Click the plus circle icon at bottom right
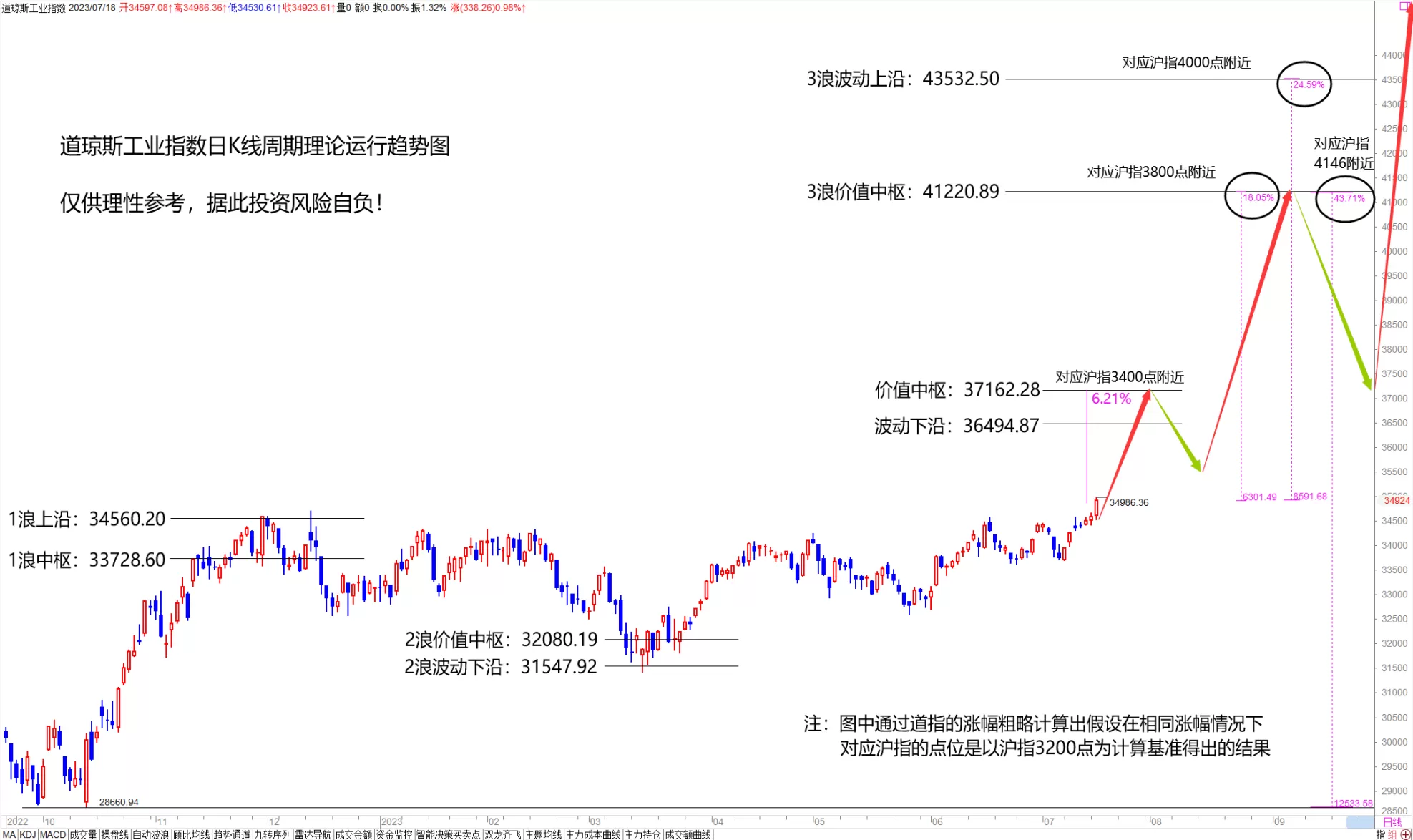Screen dimensions: 1413x840 pyautogui.click(x=1406, y=834)
